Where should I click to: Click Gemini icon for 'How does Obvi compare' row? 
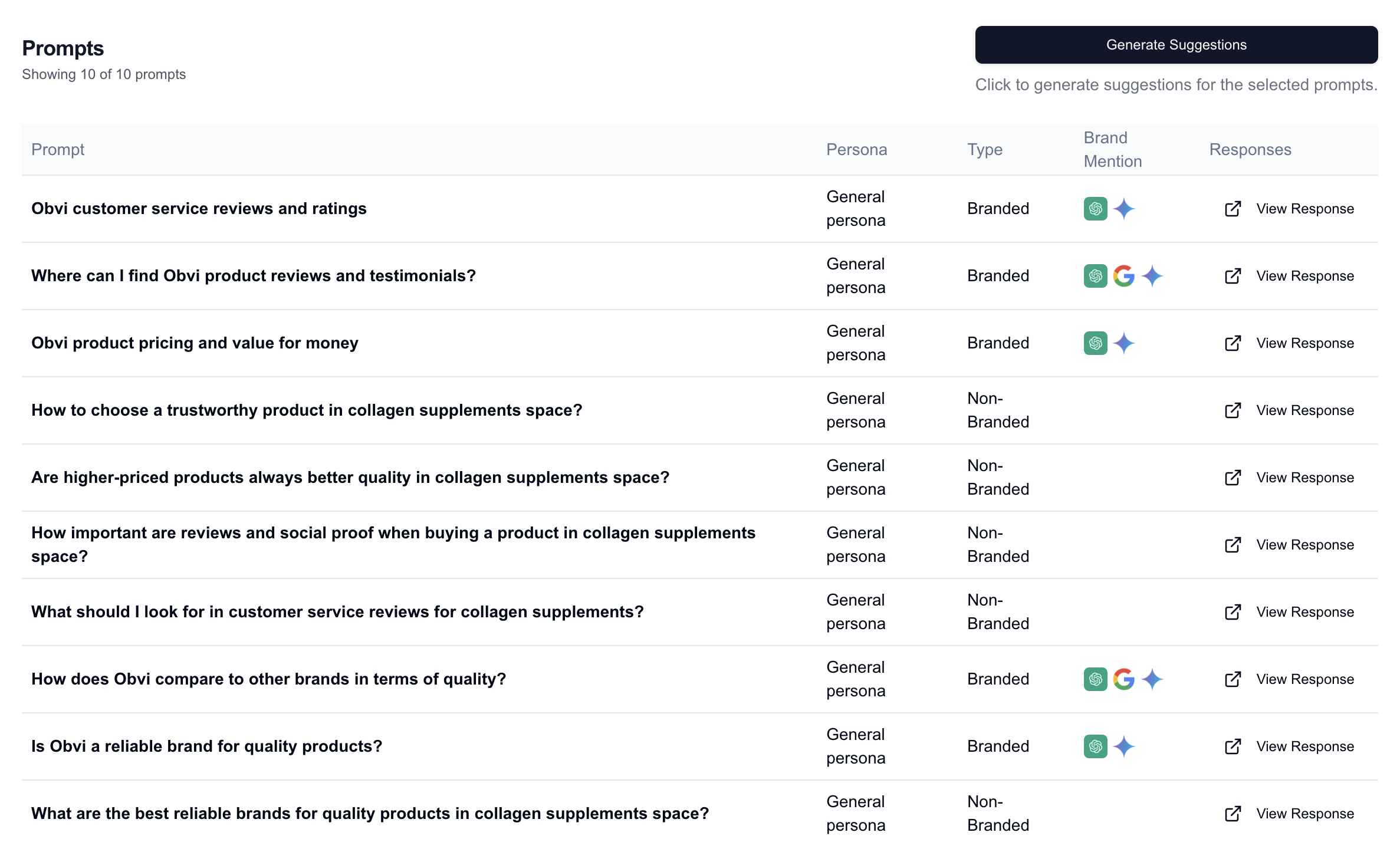(1152, 679)
